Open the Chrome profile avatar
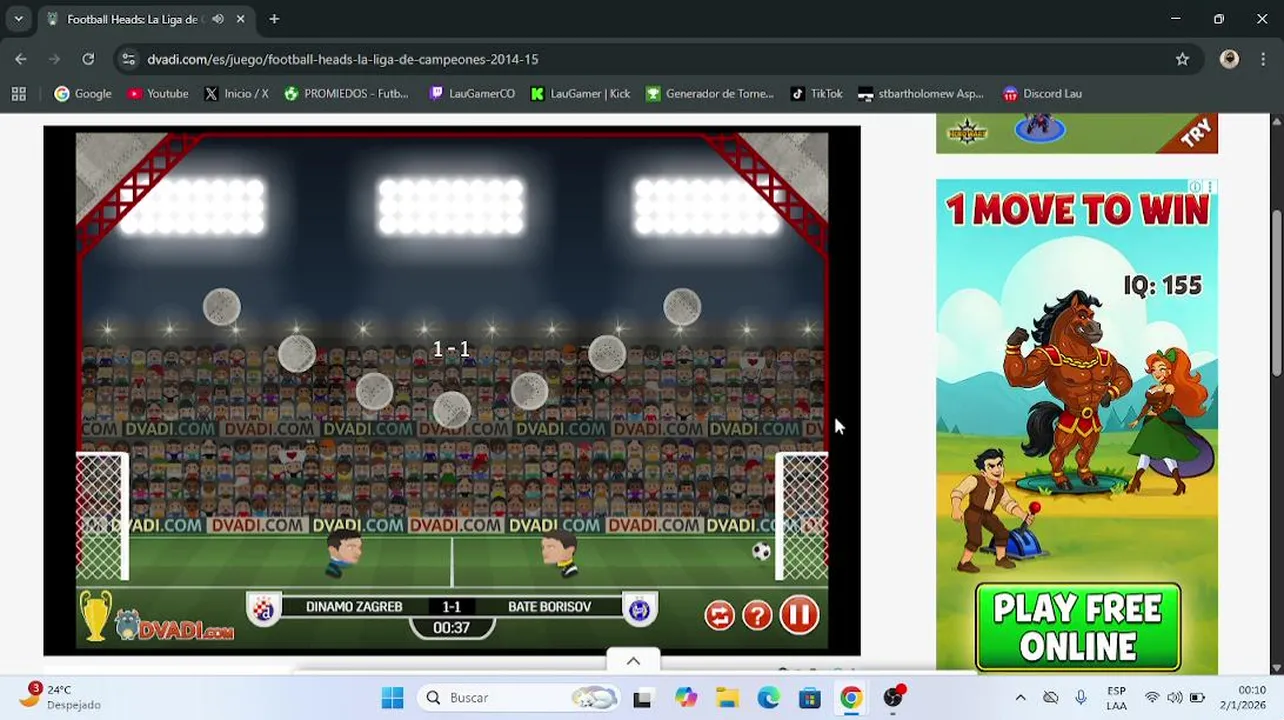The height and width of the screenshot is (720, 1284). click(1229, 59)
